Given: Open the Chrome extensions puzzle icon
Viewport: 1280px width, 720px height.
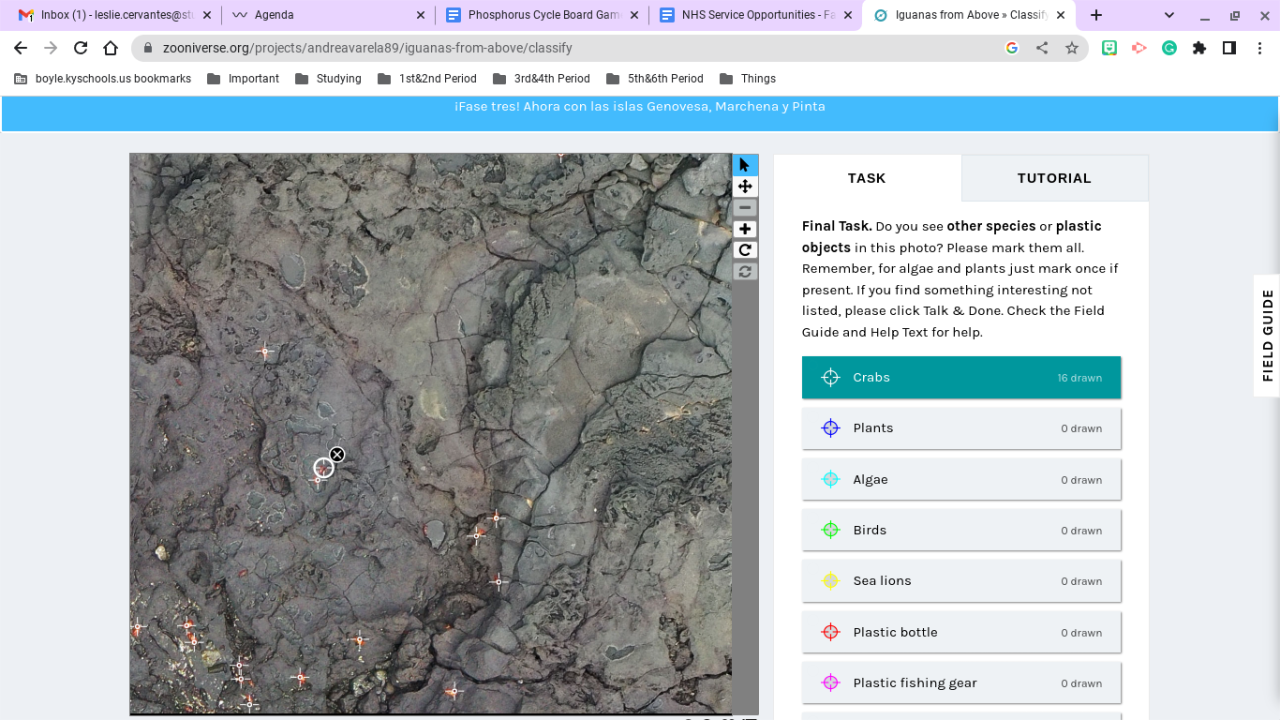Looking at the screenshot, I should tap(1199, 48).
